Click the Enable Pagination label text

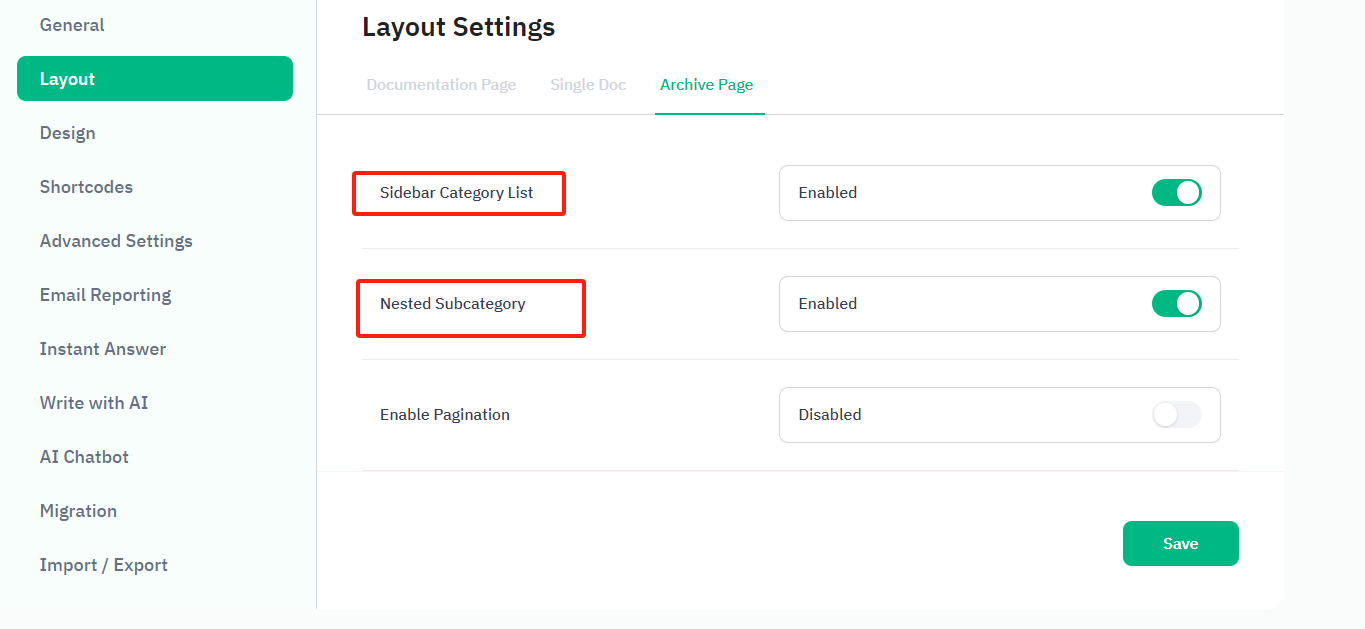click(x=445, y=415)
